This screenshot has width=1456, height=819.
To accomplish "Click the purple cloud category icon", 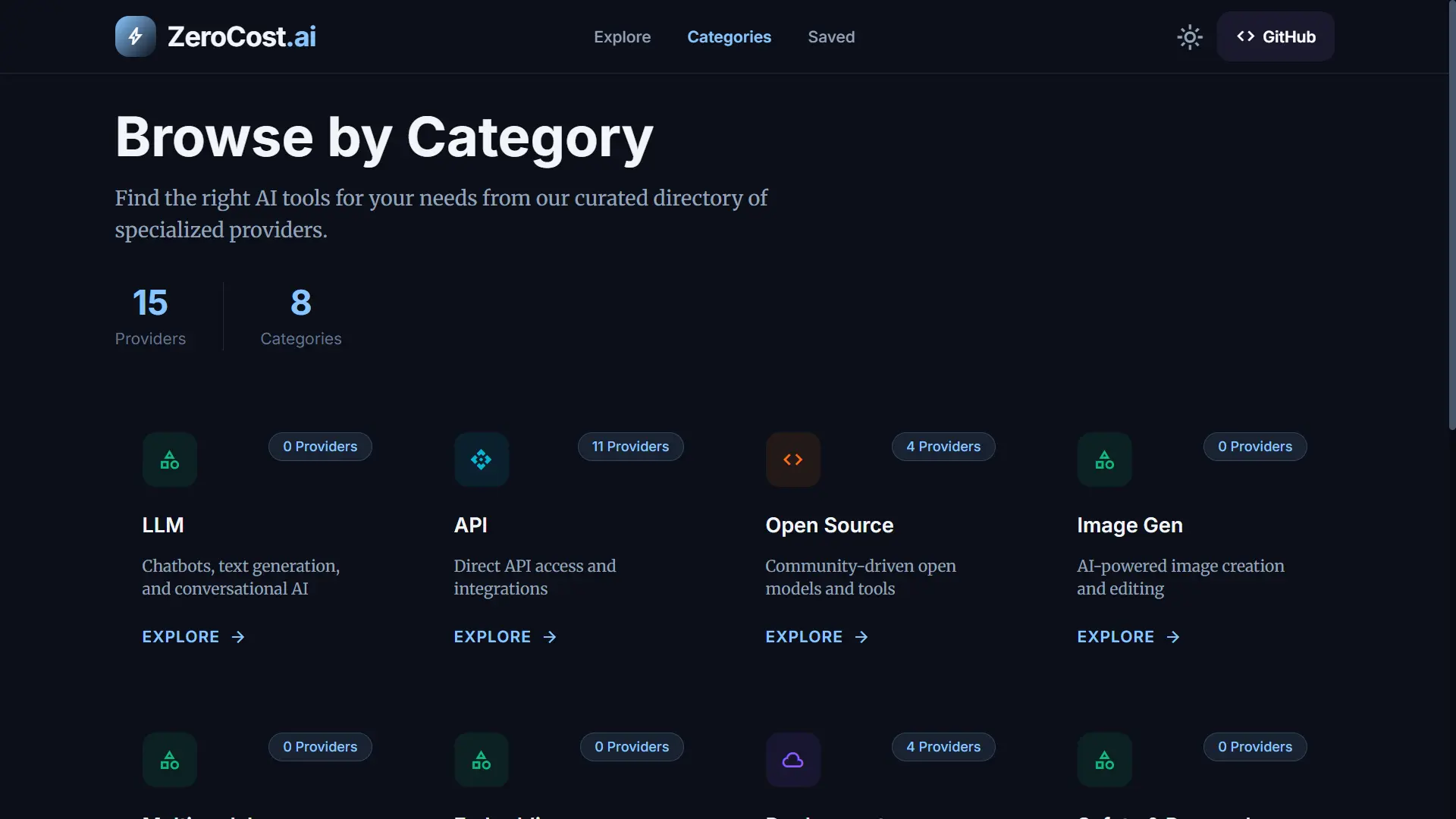I will (x=793, y=760).
